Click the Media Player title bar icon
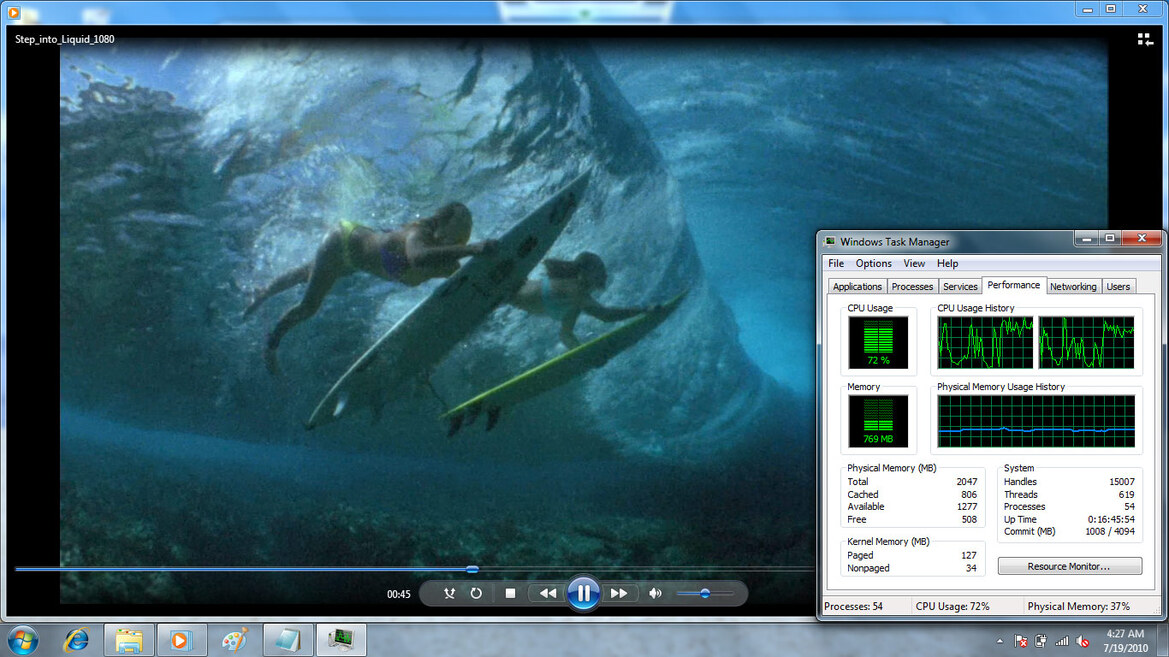The height and width of the screenshot is (657, 1169). coord(13,11)
